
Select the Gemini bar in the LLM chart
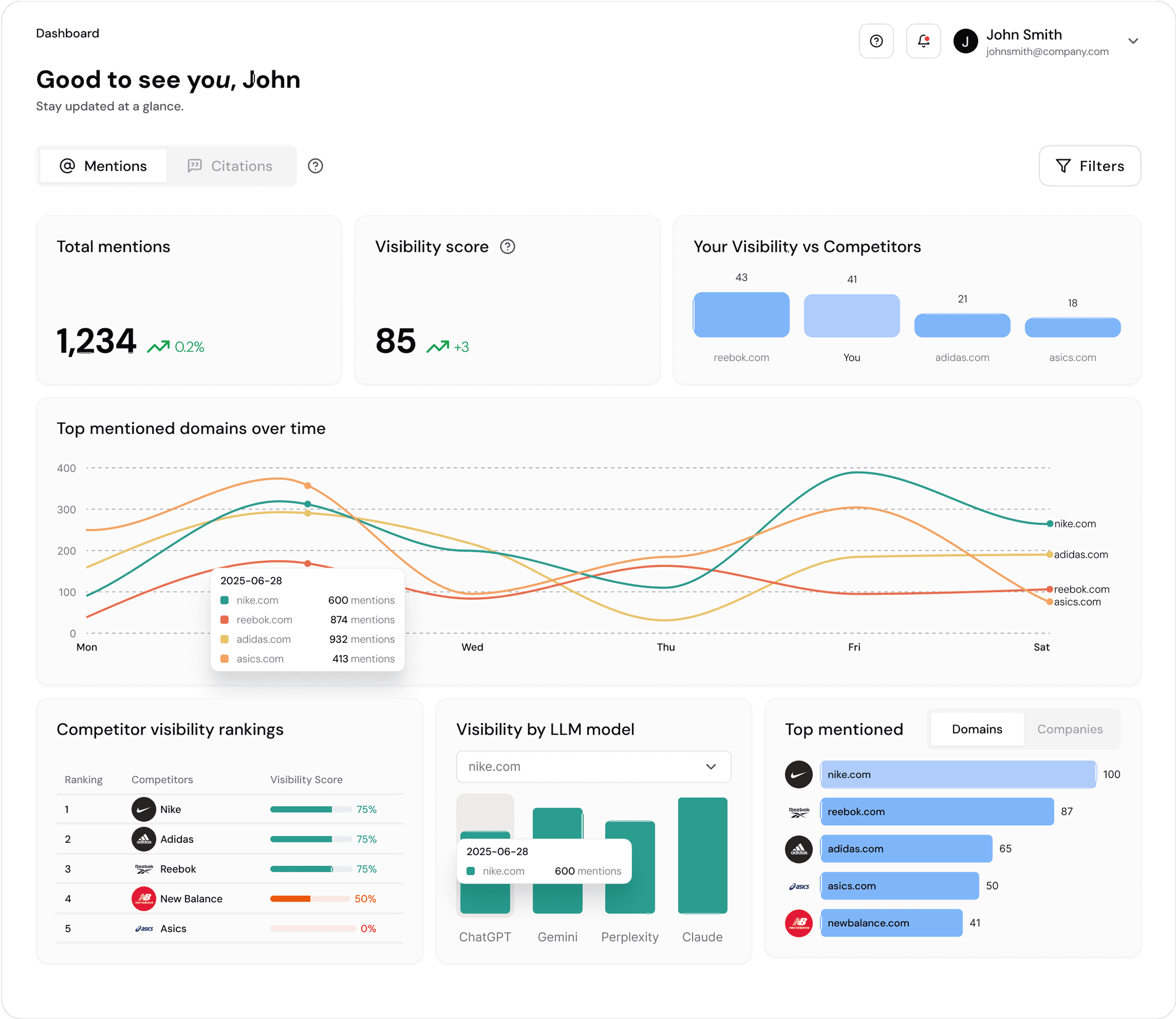557,861
